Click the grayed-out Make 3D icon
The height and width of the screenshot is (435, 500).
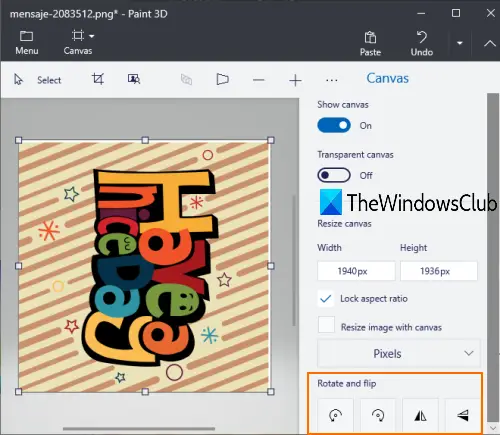click(x=186, y=79)
